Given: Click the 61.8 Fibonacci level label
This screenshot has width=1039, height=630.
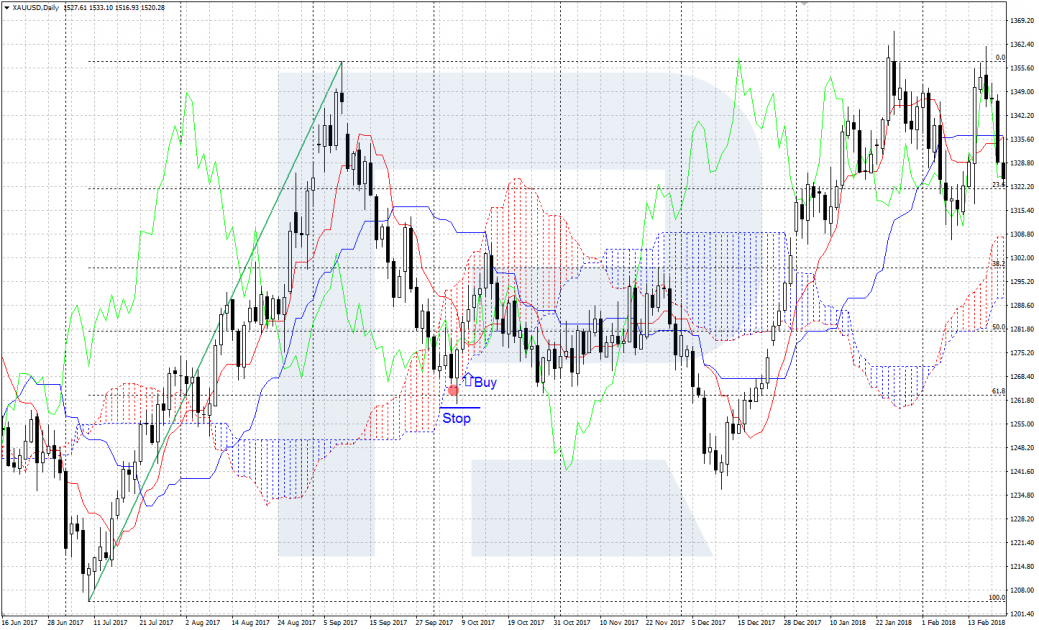Looking at the screenshot, I should pyautogui.click(x=999, y=392).
